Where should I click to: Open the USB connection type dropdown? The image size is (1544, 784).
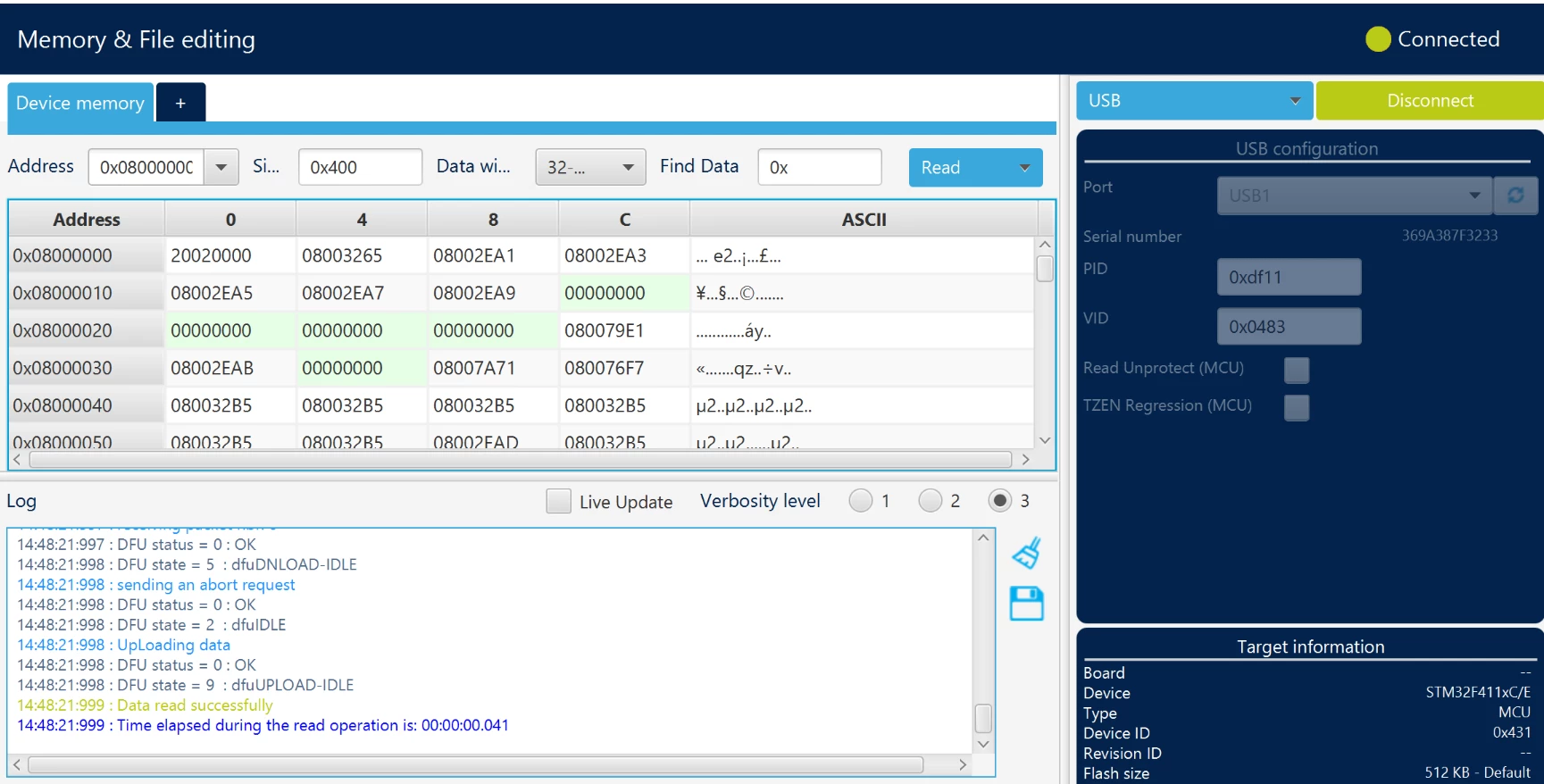[x=1194, y=101]
